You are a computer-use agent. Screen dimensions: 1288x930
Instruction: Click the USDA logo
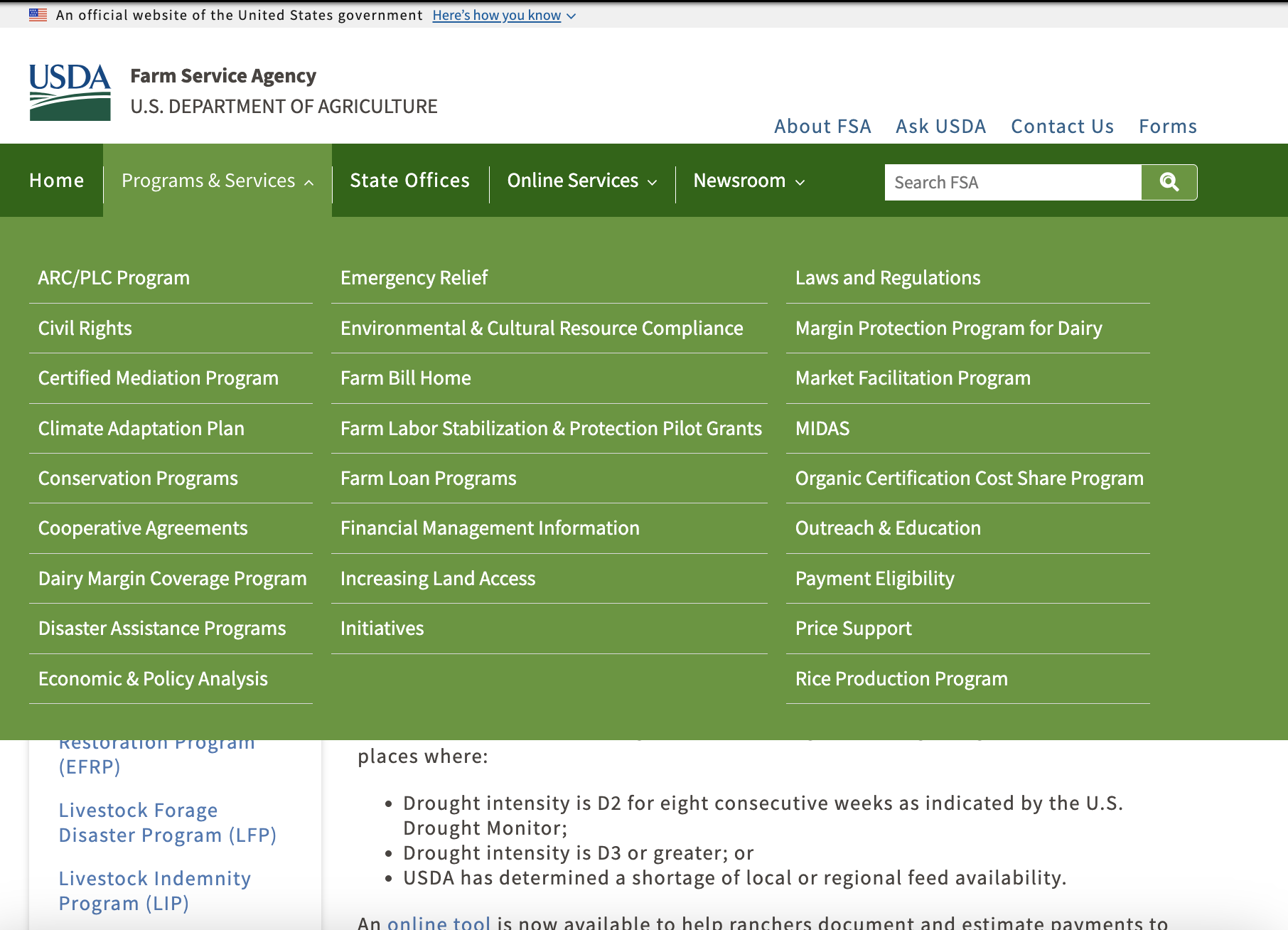click(70, 92)
